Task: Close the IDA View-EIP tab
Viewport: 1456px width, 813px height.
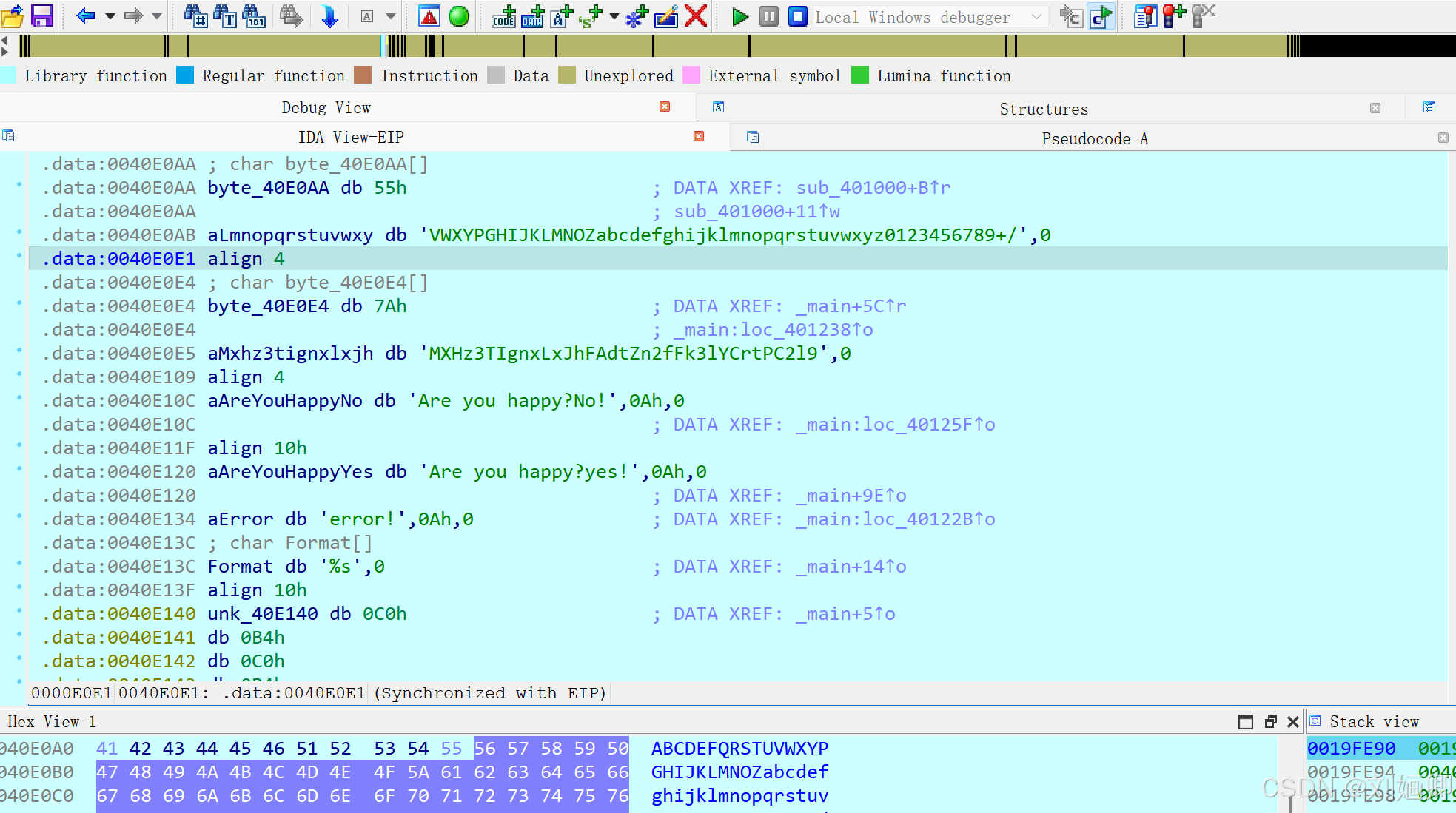Action: point(699,136)
